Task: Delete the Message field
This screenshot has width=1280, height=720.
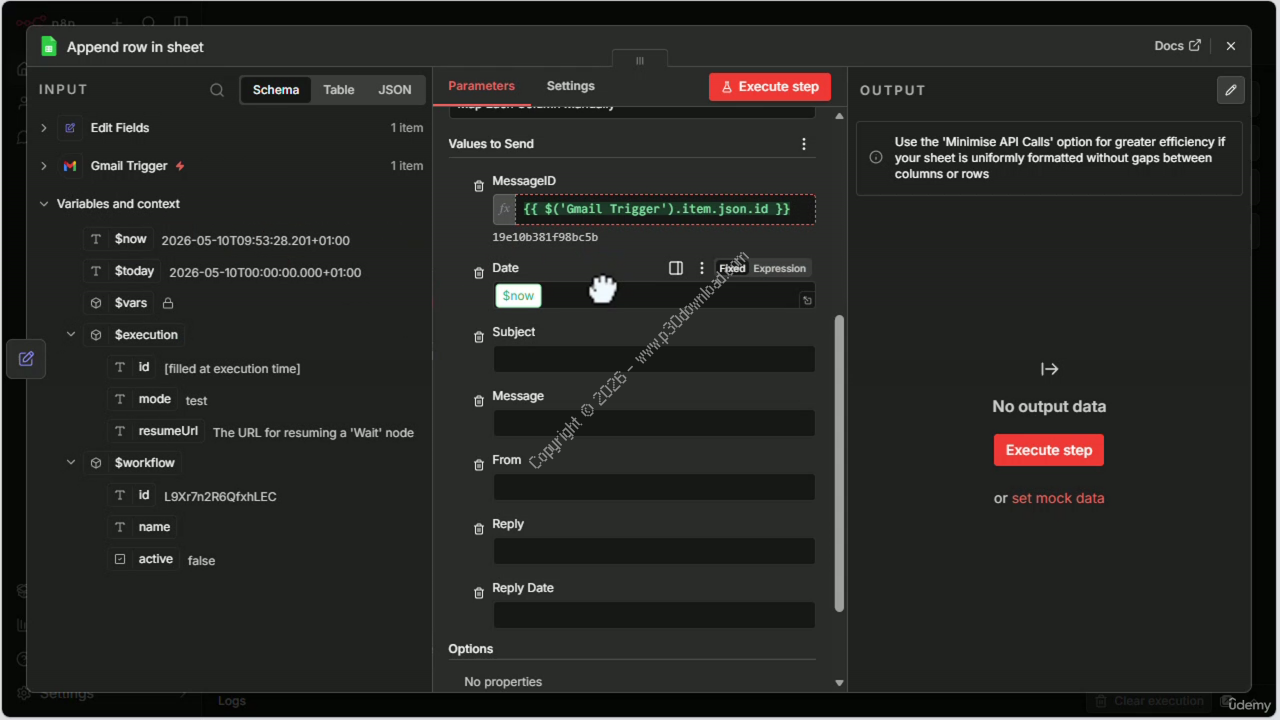Action: pyautogui.click(x=479, y=401)
